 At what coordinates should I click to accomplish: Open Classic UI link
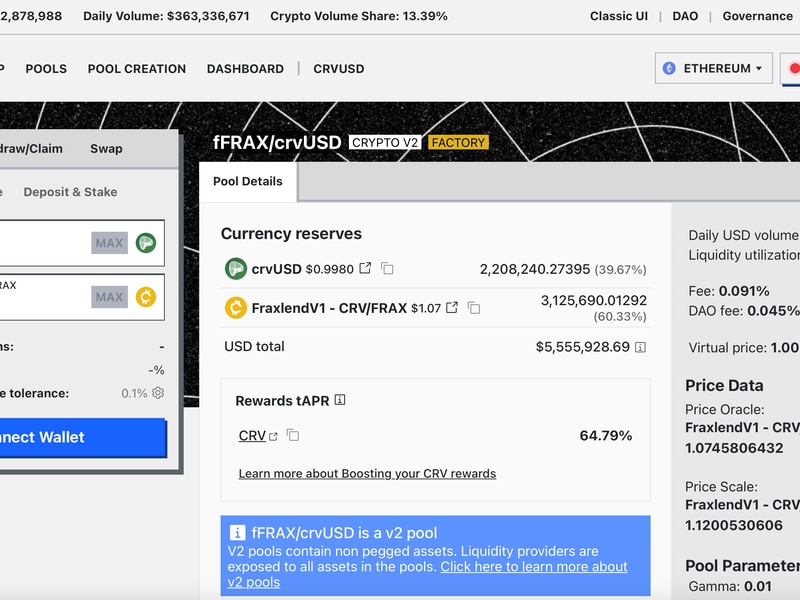coord(619,16)
